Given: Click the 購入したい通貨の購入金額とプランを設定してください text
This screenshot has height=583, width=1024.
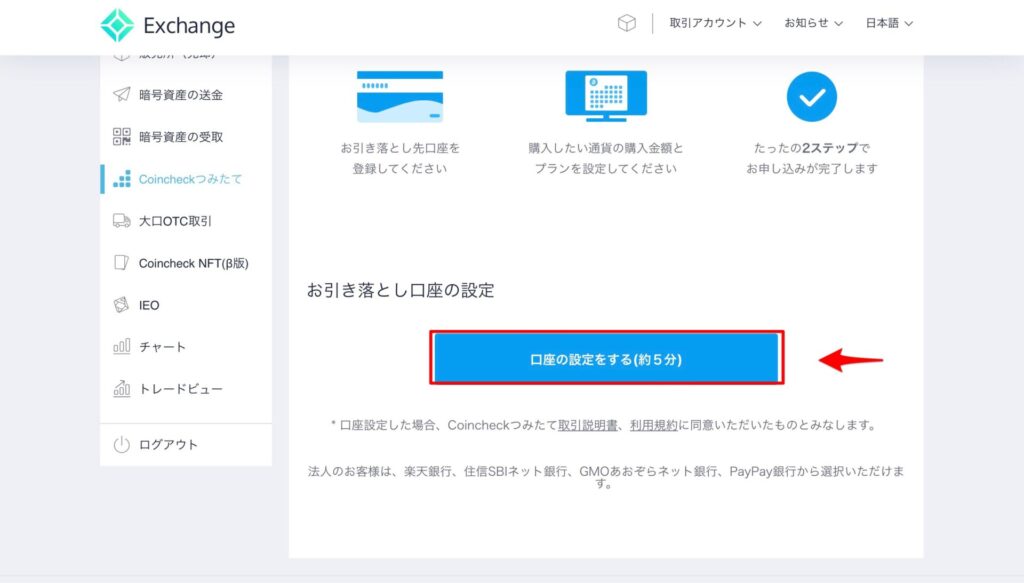Looking at the screenshot, I should (x=606, y=158).
